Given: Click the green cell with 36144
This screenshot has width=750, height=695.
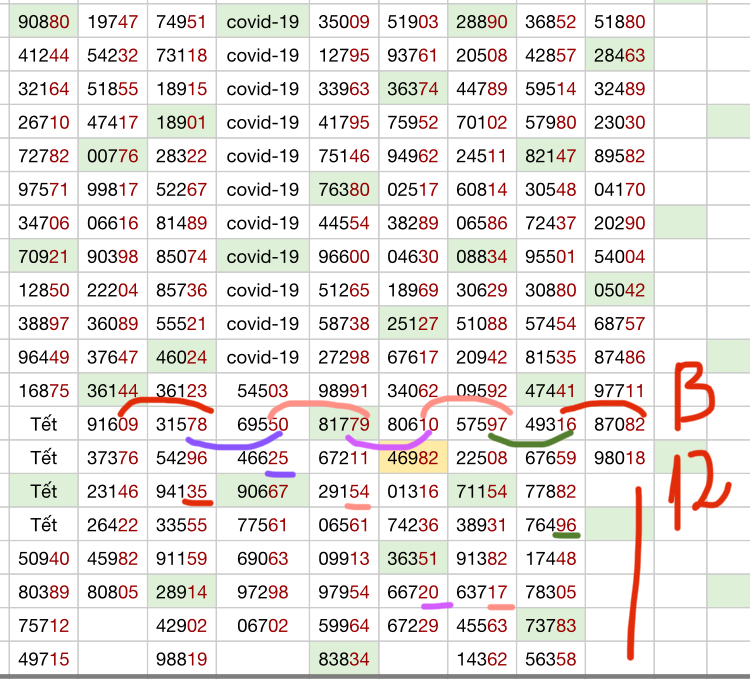Looking at the screenshot, I should coord(112,391).
